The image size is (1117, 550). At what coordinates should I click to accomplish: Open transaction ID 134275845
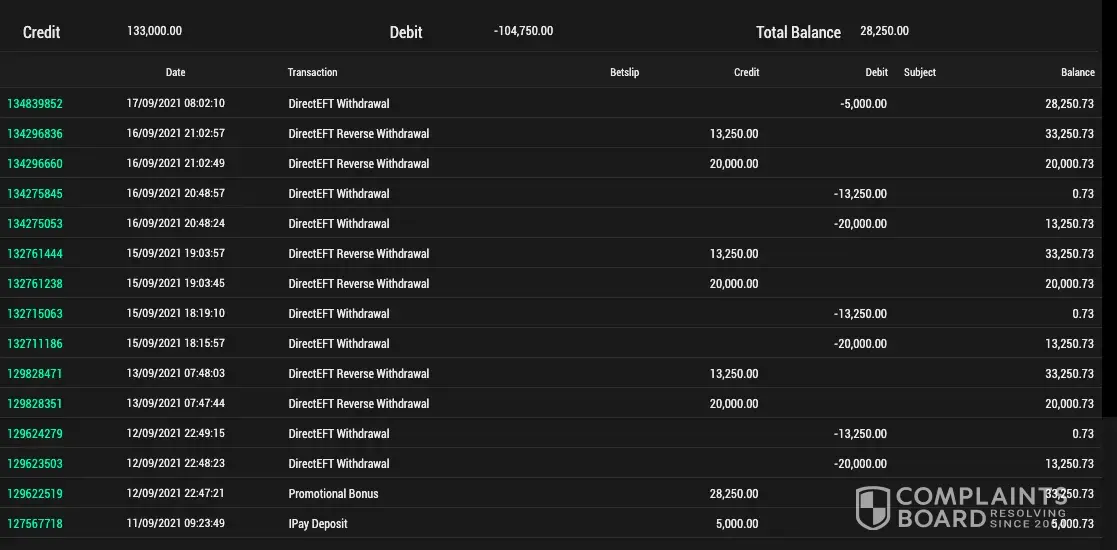click(x=35, y=194)
